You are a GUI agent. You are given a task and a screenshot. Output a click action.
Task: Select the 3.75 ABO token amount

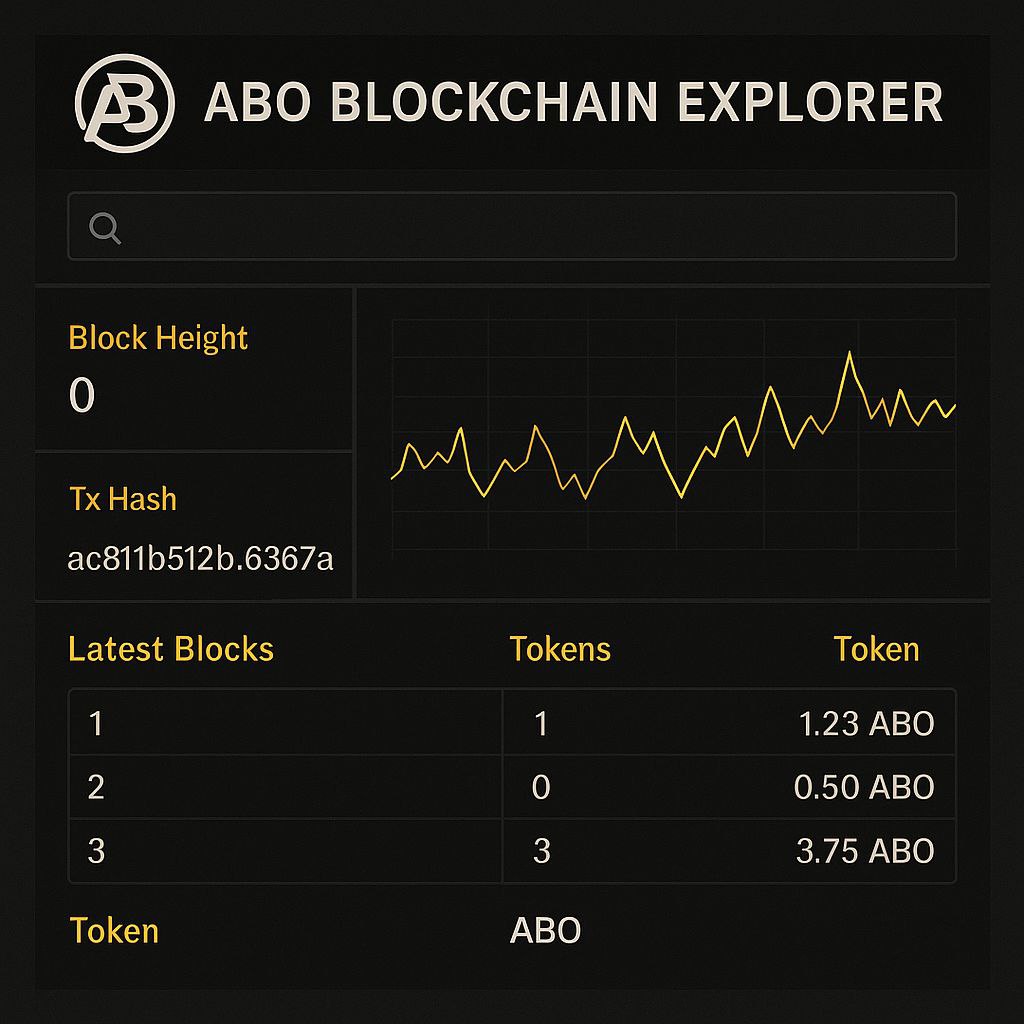[865, 851]
